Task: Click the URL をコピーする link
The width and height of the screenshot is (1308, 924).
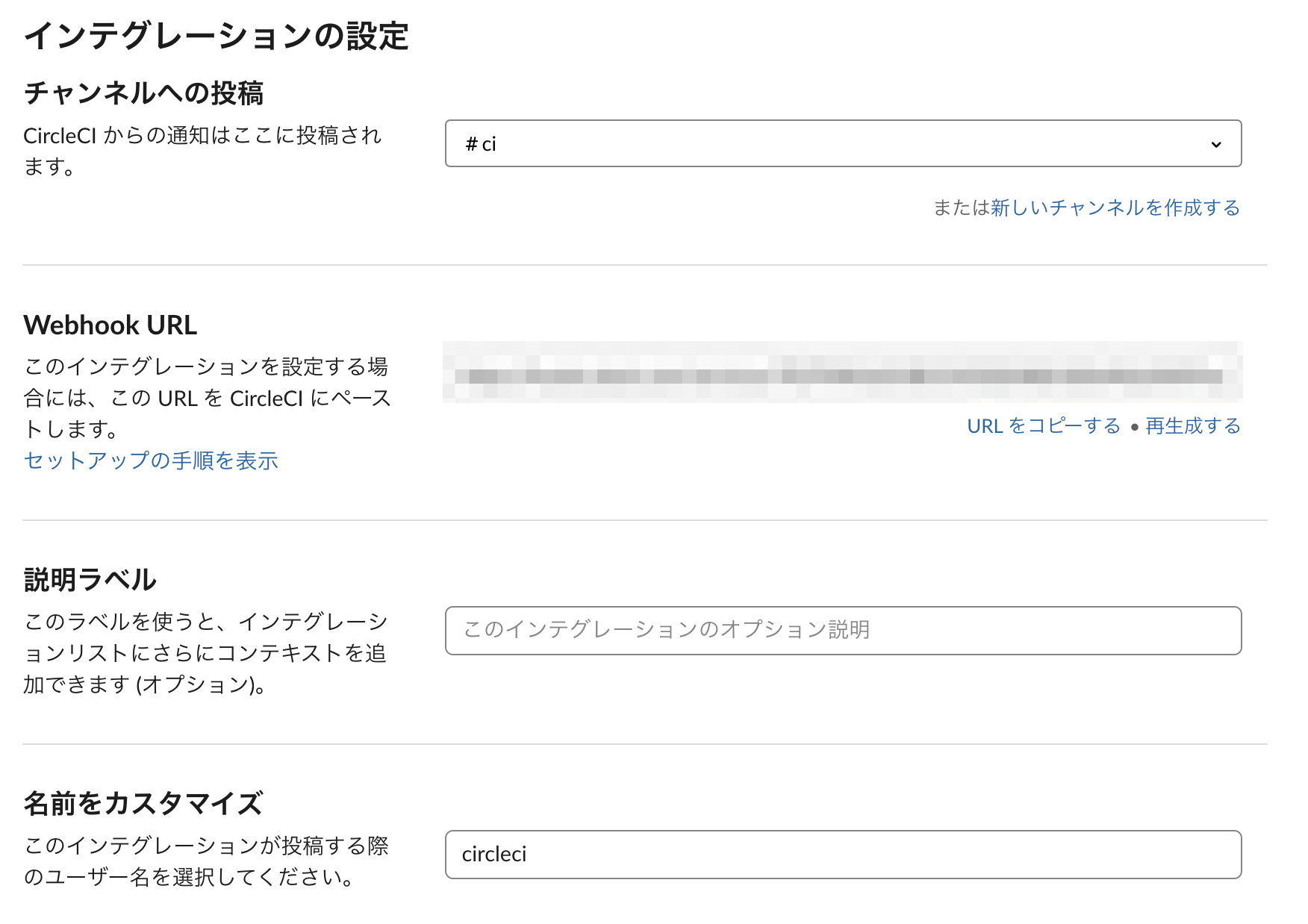Action: 1043,426
